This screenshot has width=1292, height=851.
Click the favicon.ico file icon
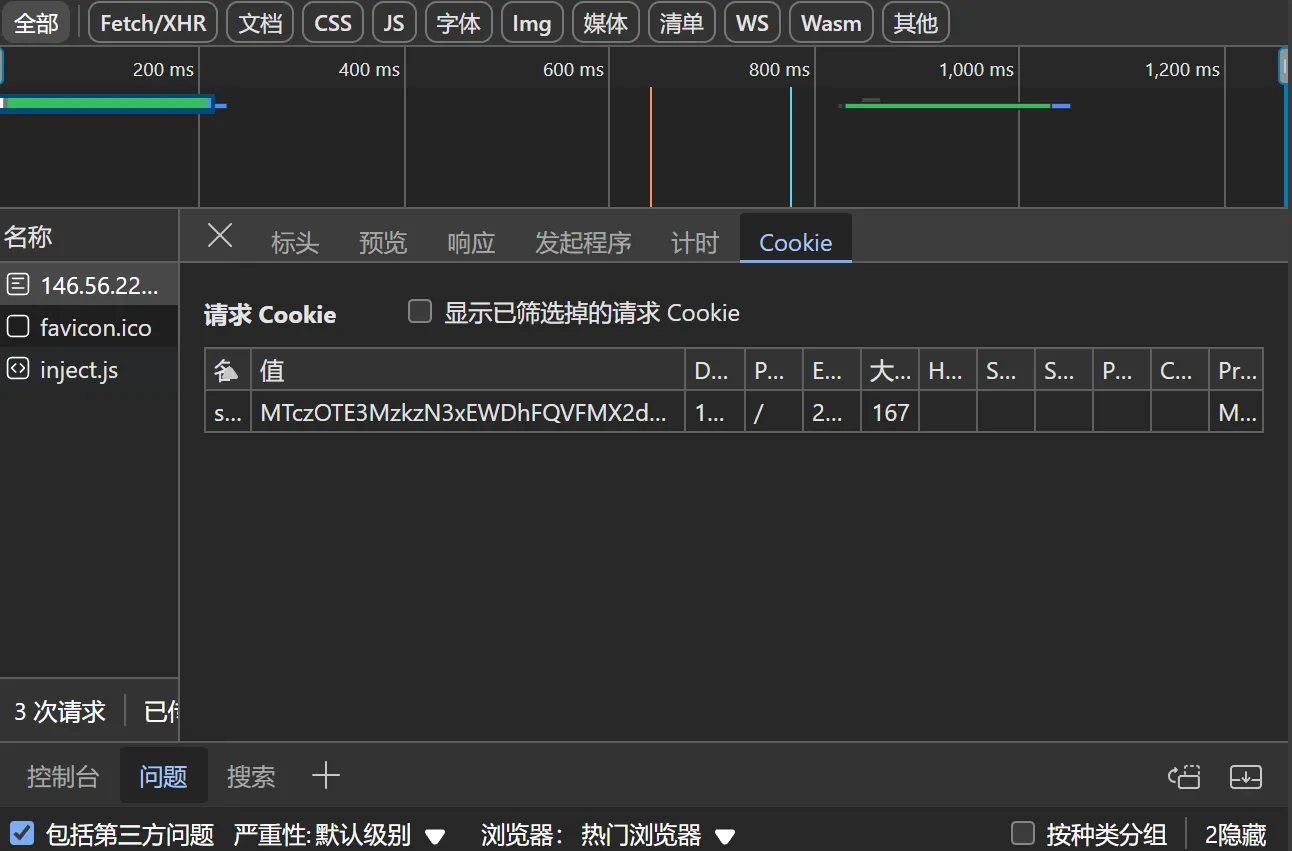coord(17,327)
